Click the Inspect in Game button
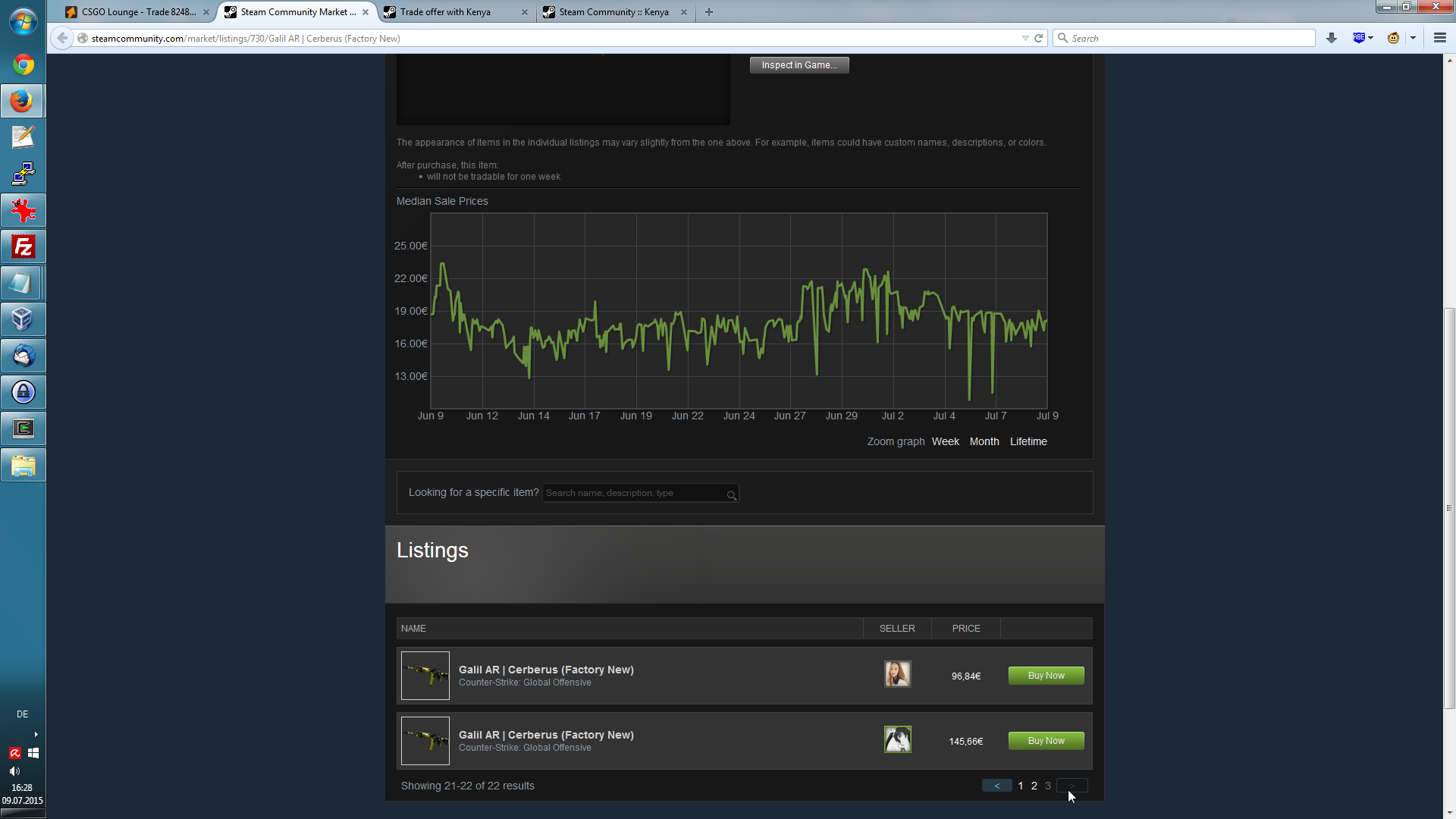This screenshot has height=819, width=1456. point(799,65)
